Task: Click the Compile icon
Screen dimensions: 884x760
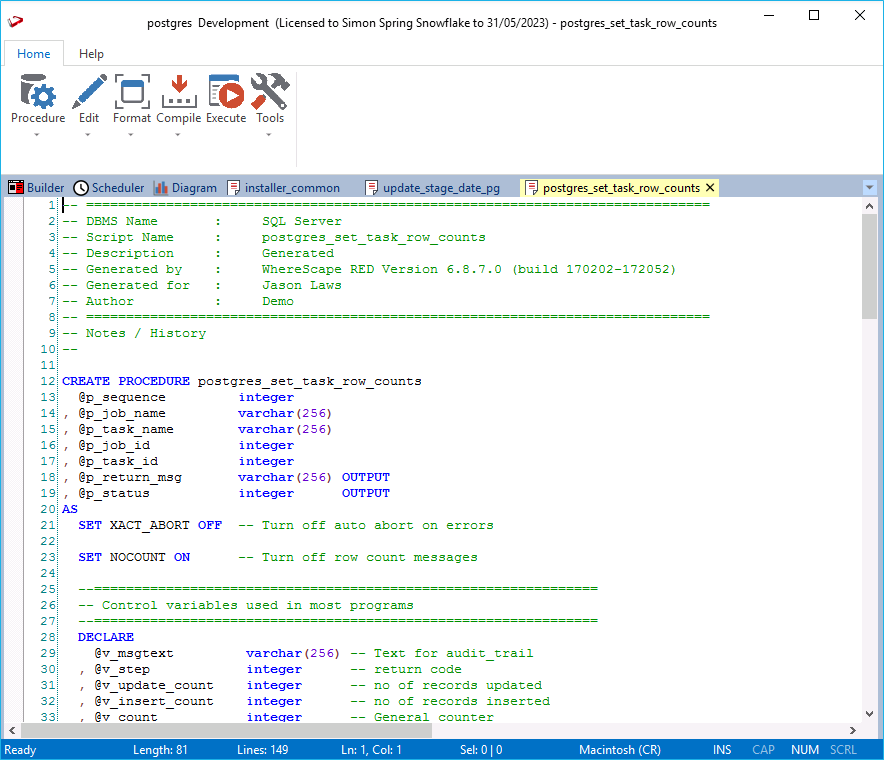Action: click(178, 92)
